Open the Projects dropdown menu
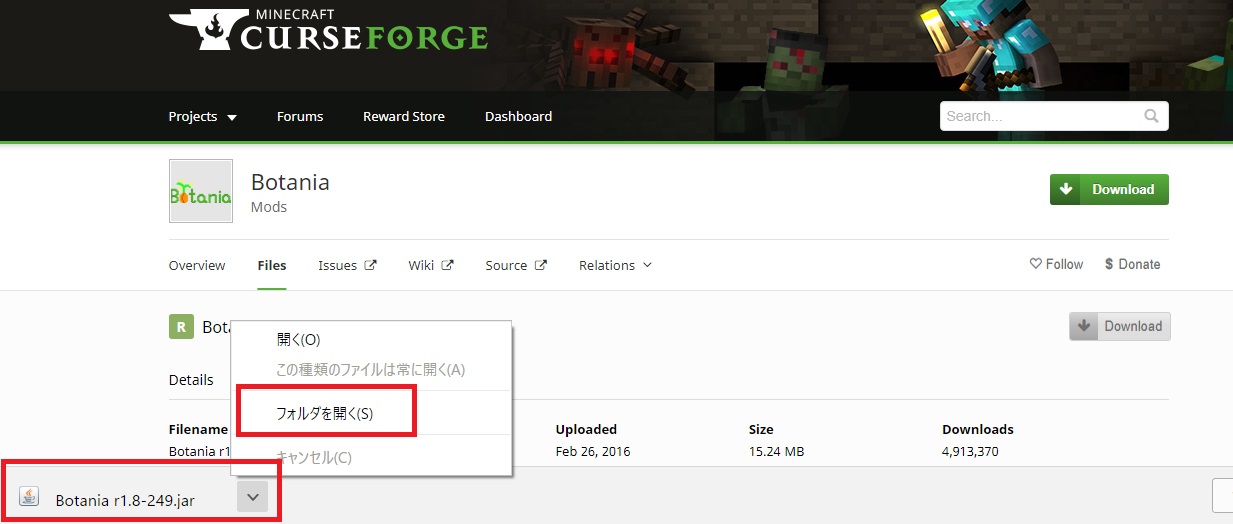Image resolution: width=1233 pixels, height=524 pixels. pos(203,116)
